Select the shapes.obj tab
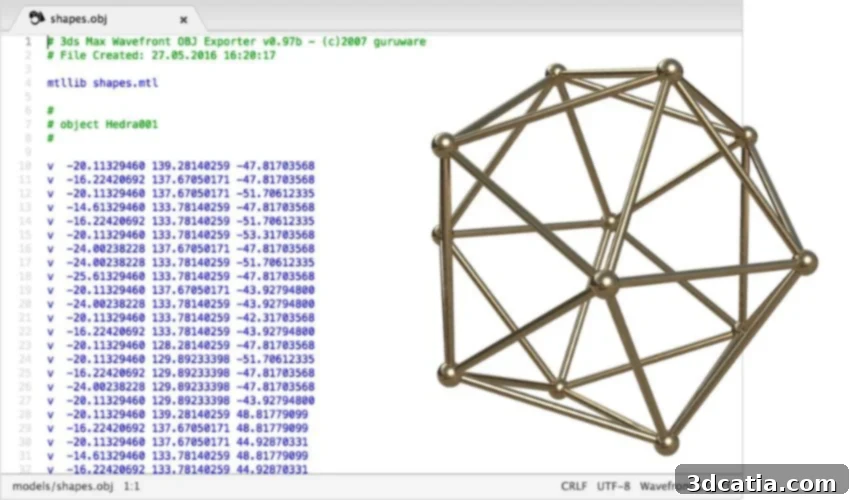Screen dimensions: 850x500 tap(107, 19)
